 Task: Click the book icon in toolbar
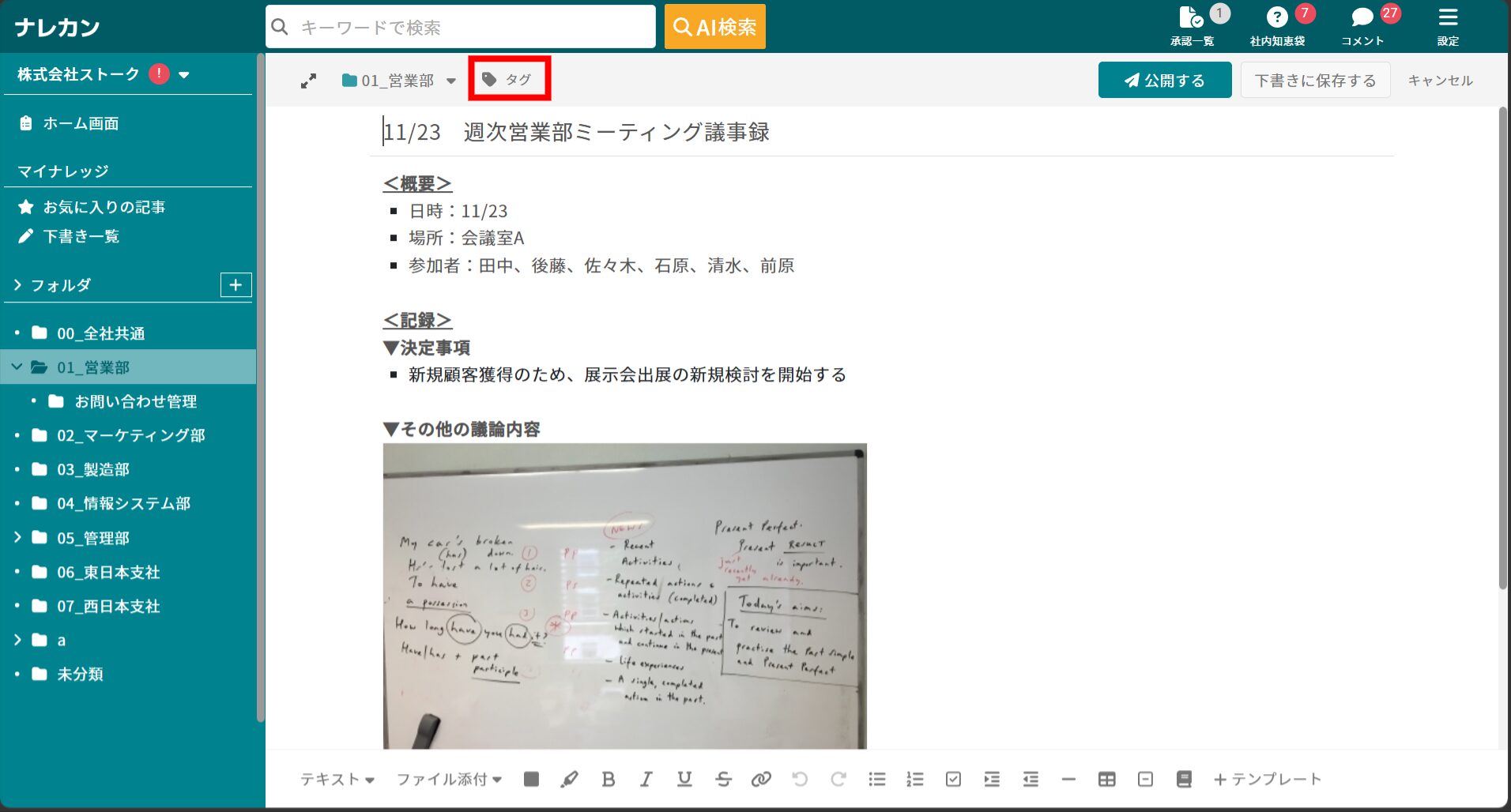1184,780
